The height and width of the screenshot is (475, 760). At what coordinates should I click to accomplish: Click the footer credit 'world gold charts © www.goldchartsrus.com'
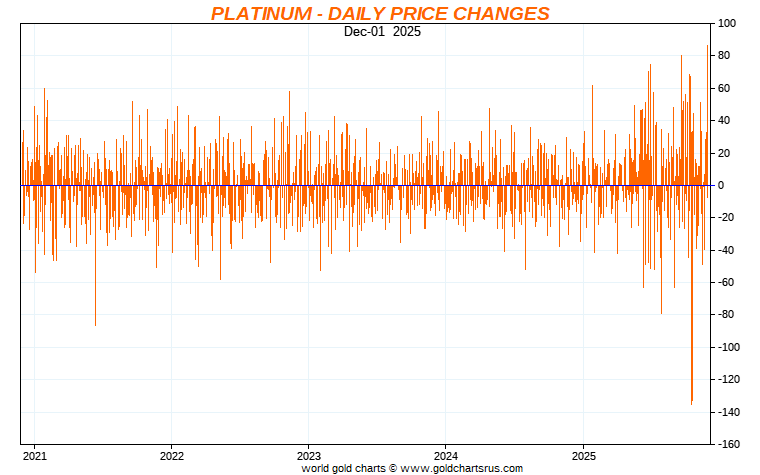pos(412,469)
